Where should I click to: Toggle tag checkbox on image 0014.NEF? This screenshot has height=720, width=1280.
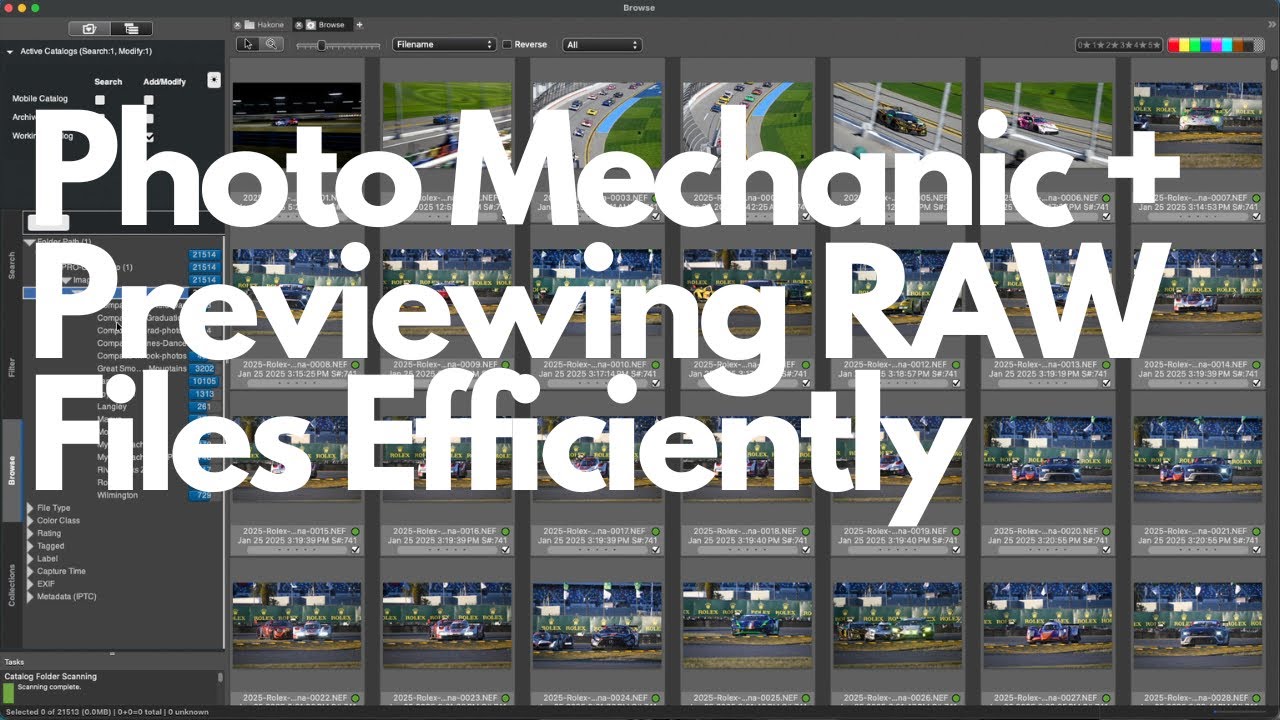point(1257,382)
